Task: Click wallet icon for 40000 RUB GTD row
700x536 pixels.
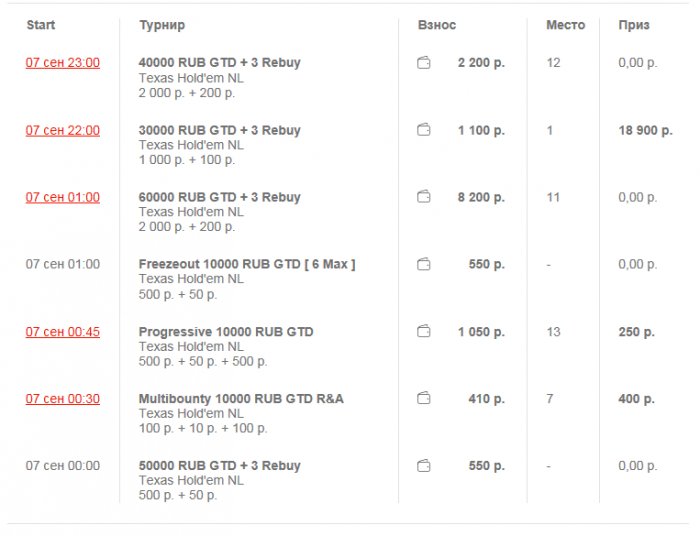Action: 424,63
